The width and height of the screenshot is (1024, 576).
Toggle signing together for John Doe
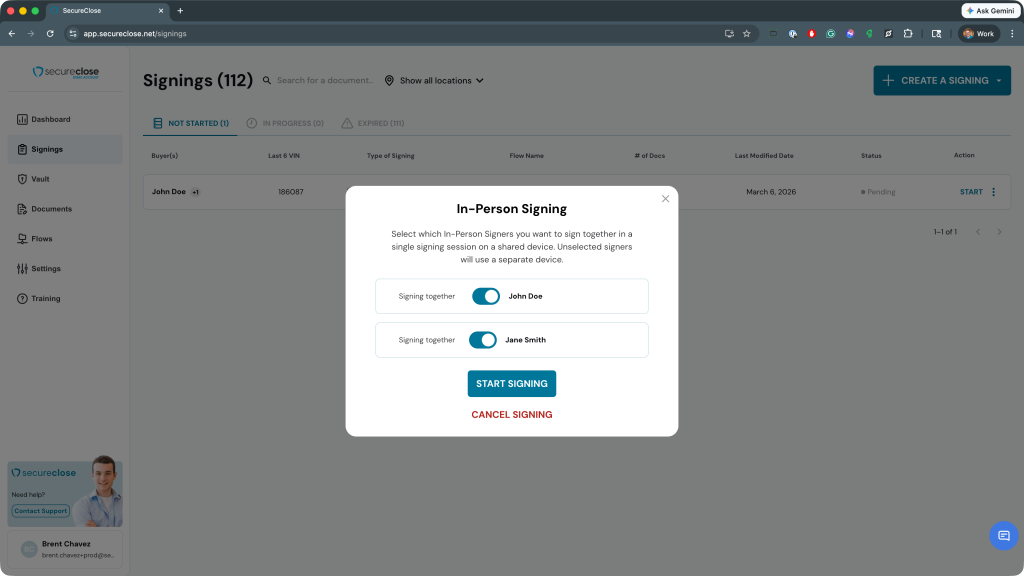pyautogui.click(x=486, y=296)
